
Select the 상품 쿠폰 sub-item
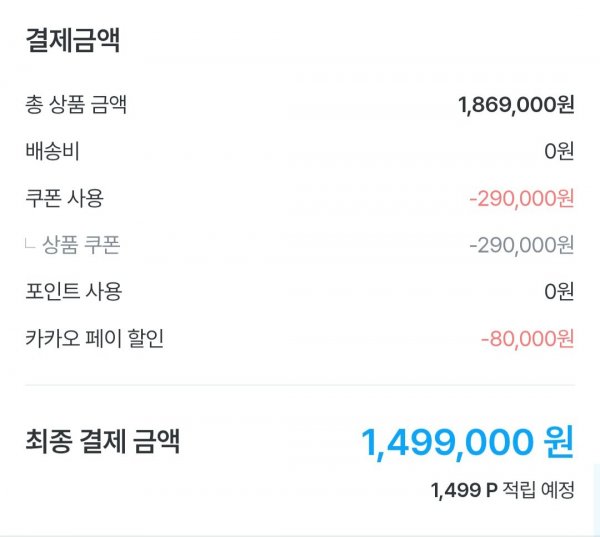[x=81, y=245]
